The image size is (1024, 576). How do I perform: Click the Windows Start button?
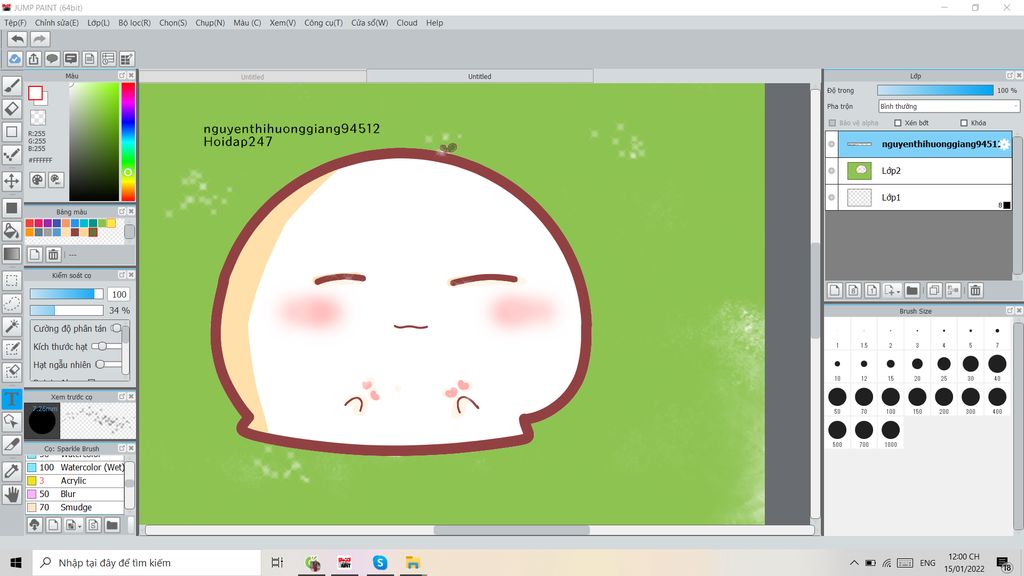coord(16,562)
